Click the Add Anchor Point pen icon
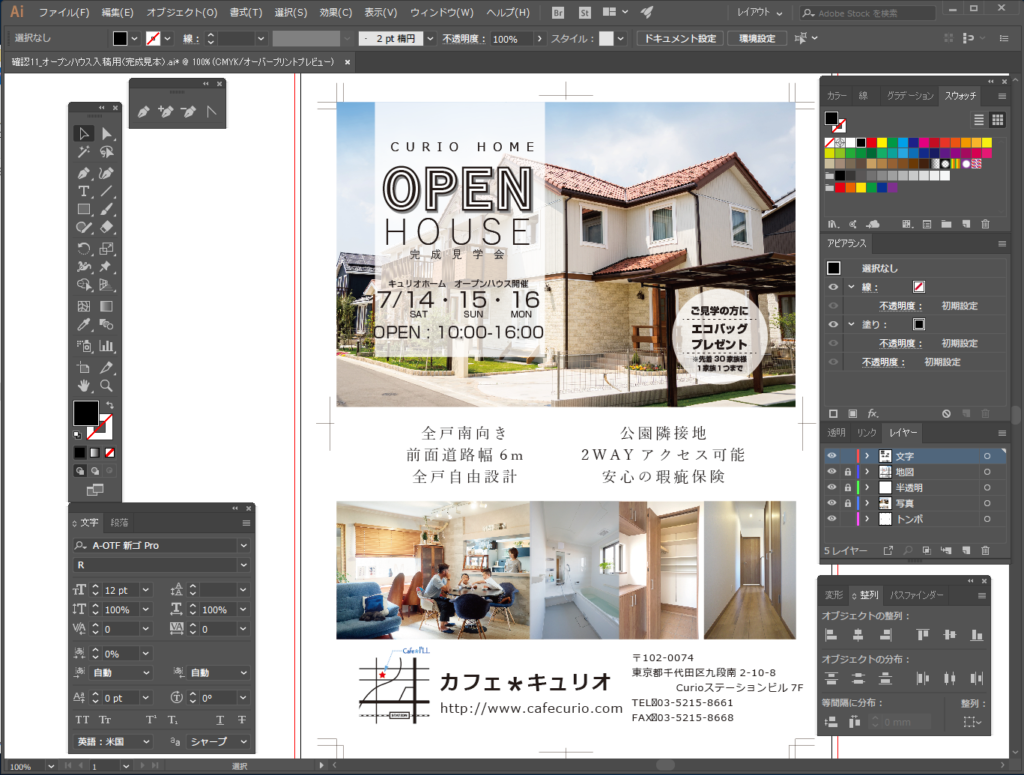The image size is (1024, 775). pos(166,112)
